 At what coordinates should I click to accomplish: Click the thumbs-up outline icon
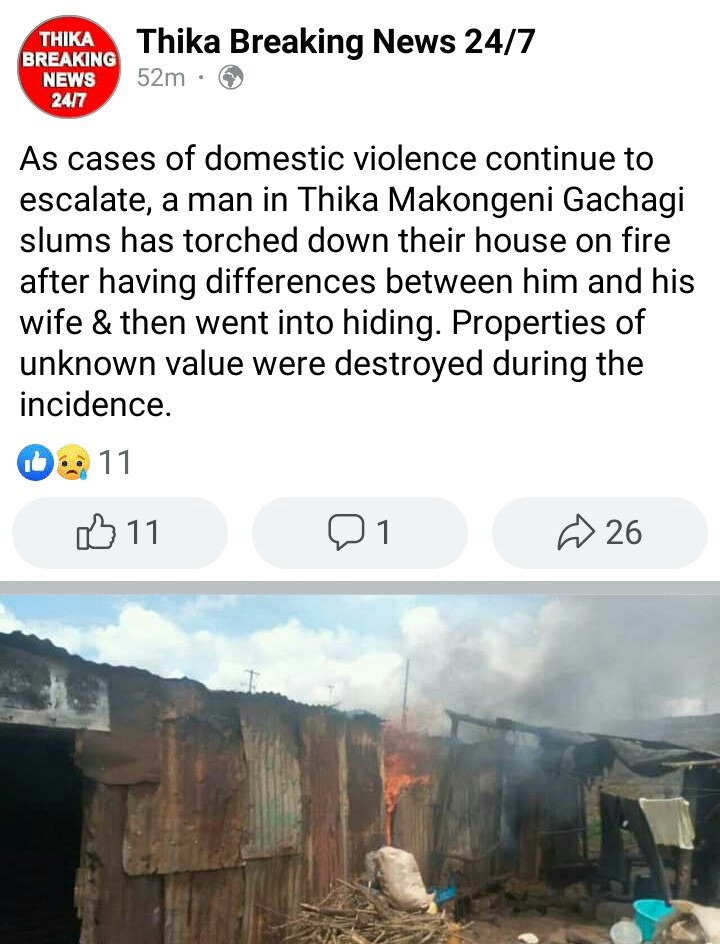[96, 532]
